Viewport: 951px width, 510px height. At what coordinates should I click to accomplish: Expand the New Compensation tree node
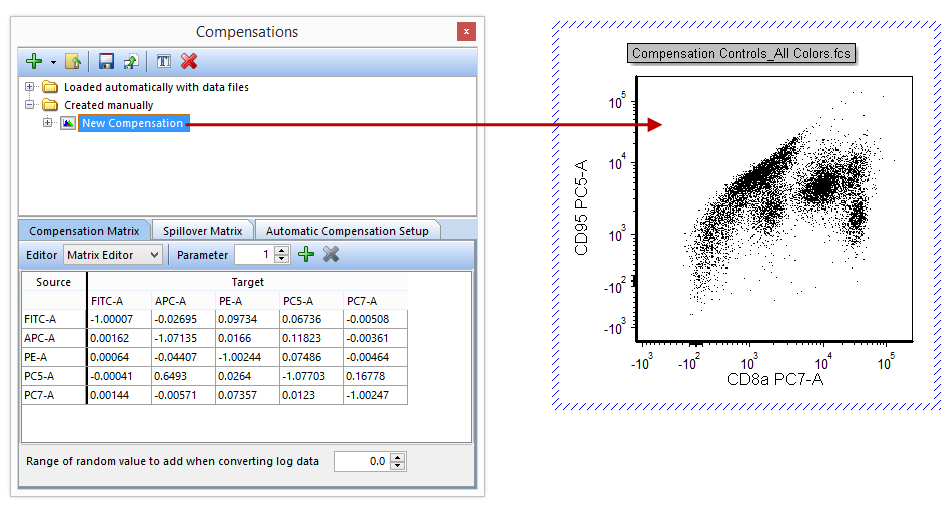(48, 123)
